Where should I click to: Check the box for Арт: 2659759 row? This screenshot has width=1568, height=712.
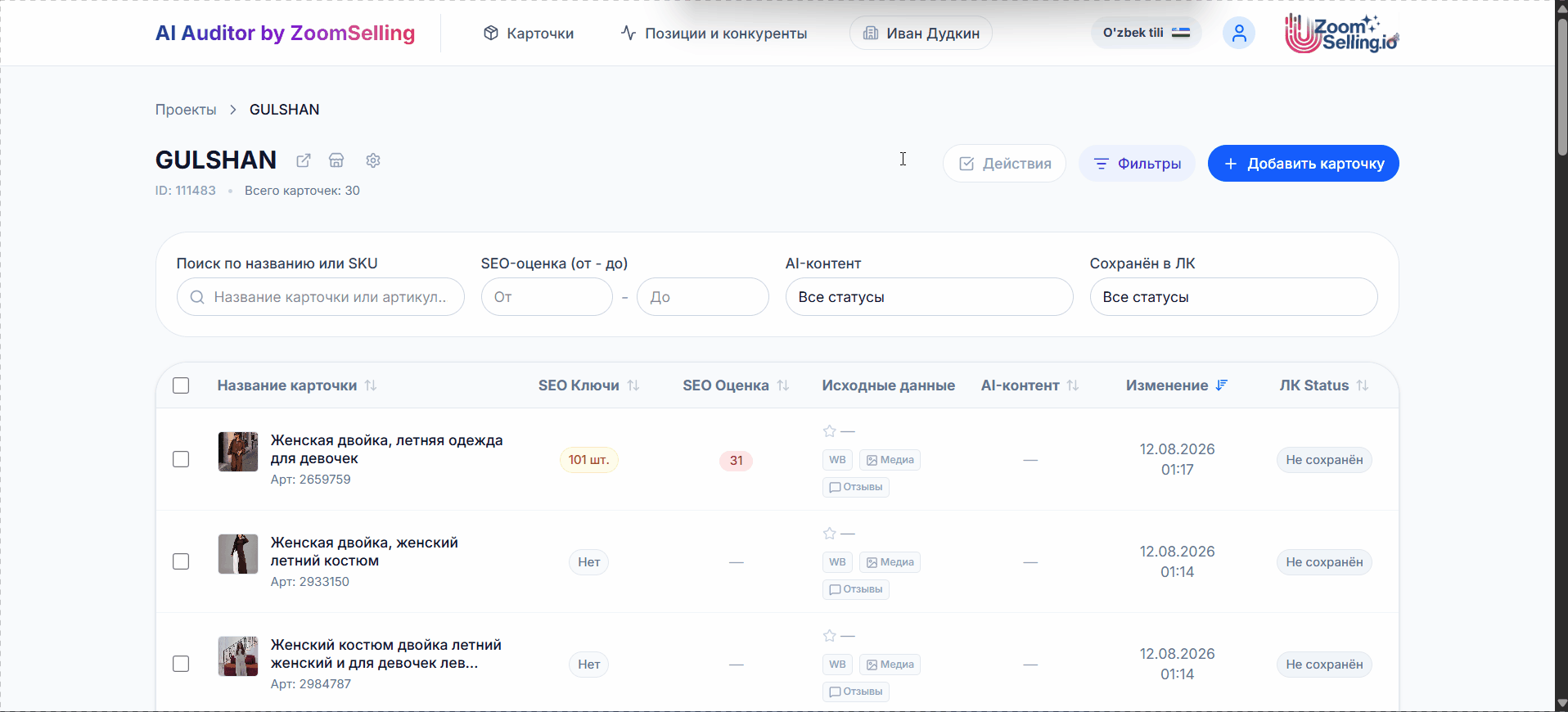(181, 459)
